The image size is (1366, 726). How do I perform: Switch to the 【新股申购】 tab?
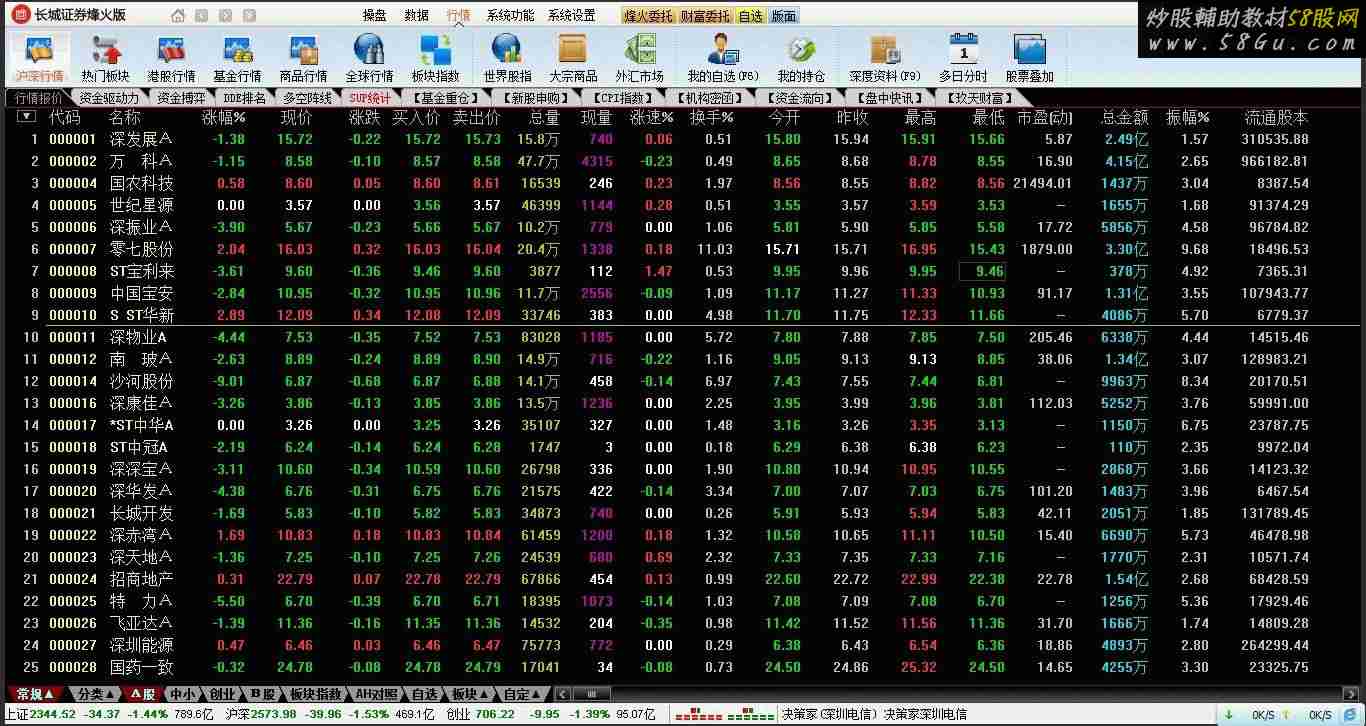538,98
